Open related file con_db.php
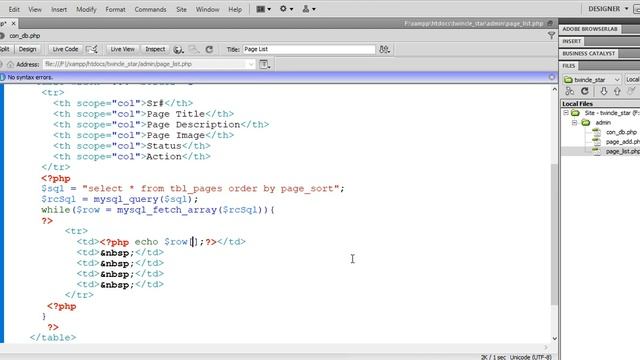The width and height of the screenshot is (640, 360). [x=24, y=36]
